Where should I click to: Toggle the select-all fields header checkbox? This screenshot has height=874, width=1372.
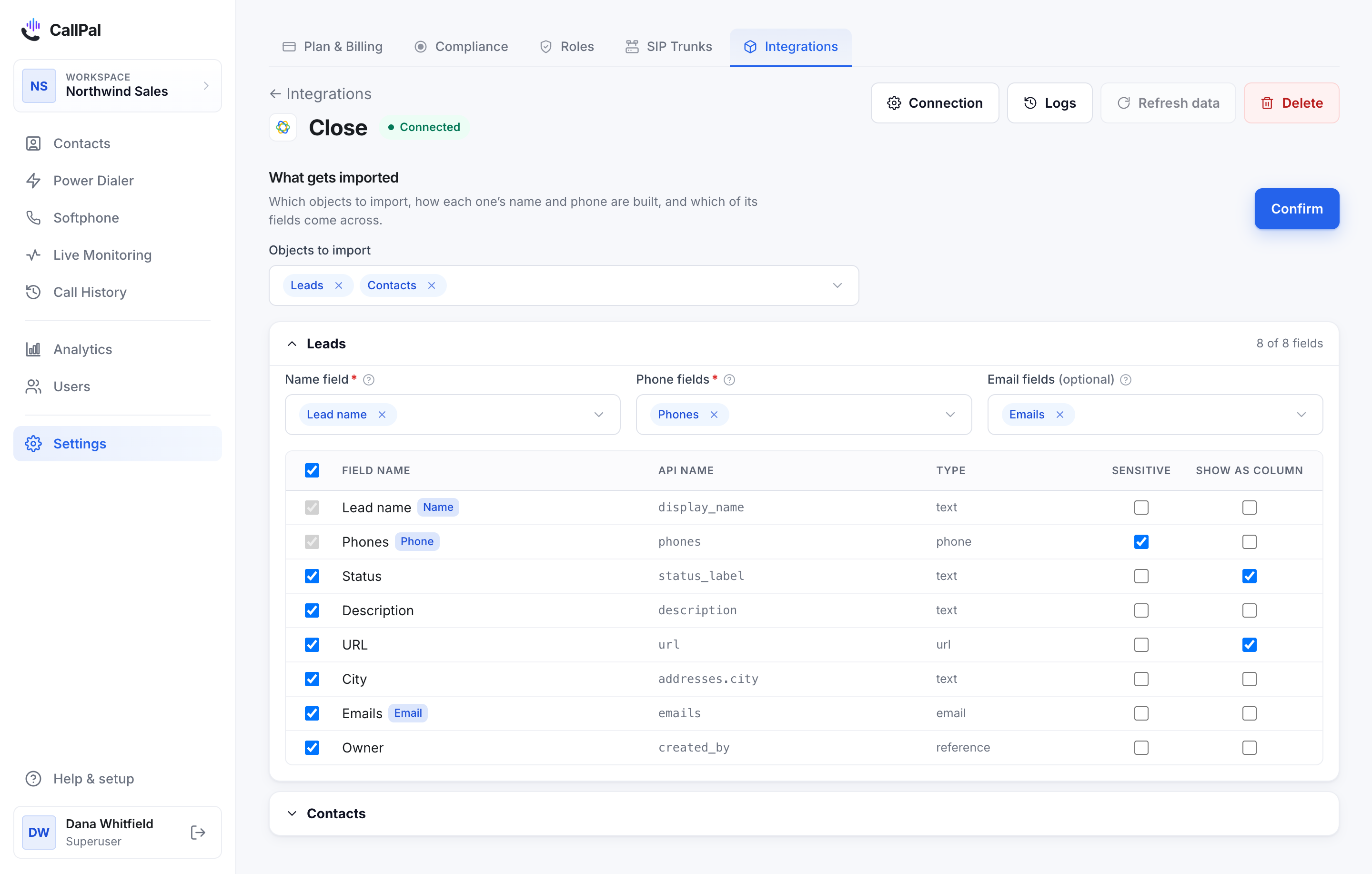(x=312, y=470)
